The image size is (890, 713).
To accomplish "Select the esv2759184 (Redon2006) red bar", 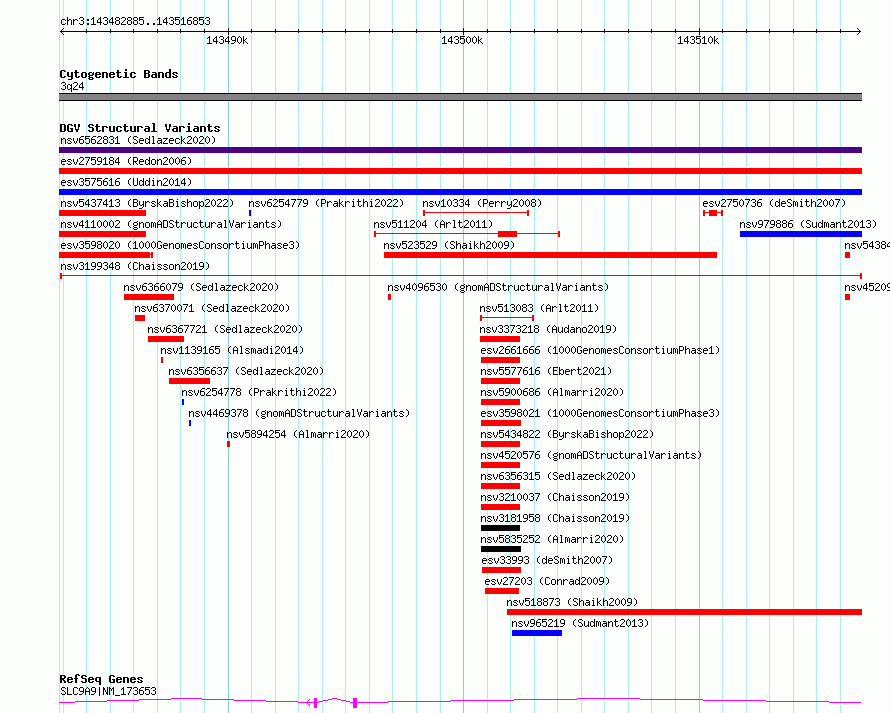I will (460, 171).
